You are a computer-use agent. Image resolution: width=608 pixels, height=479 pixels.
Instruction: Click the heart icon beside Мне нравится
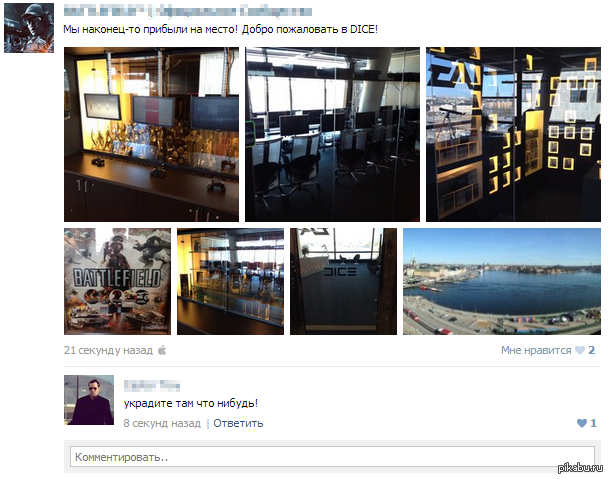tap(580, 350)
